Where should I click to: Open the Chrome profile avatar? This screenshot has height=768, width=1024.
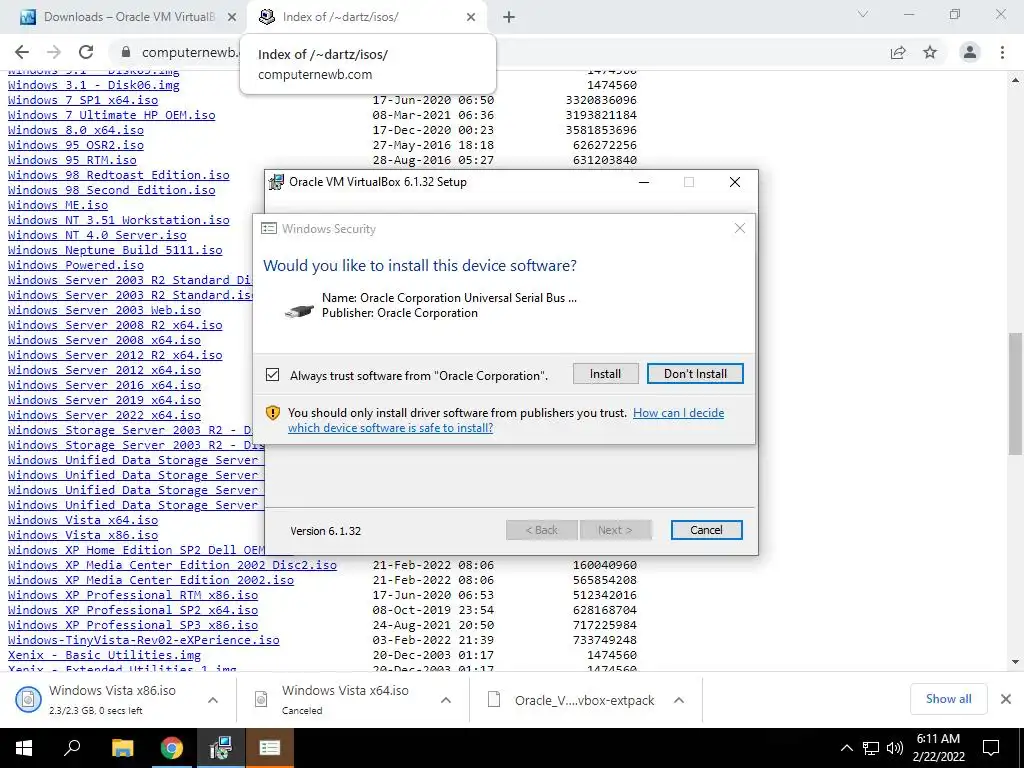click(970, 52)
